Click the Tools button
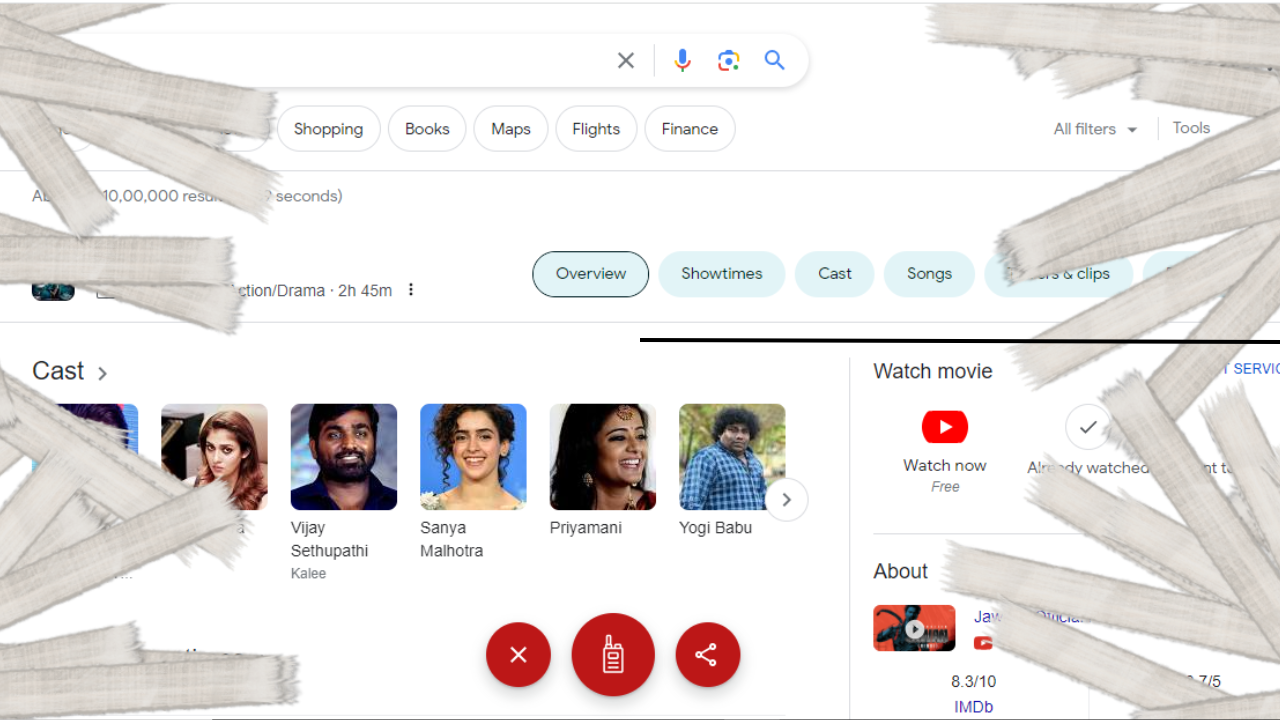This screenshot has height=720, width=1280. pyautogui.click(x=1191, y=128)
